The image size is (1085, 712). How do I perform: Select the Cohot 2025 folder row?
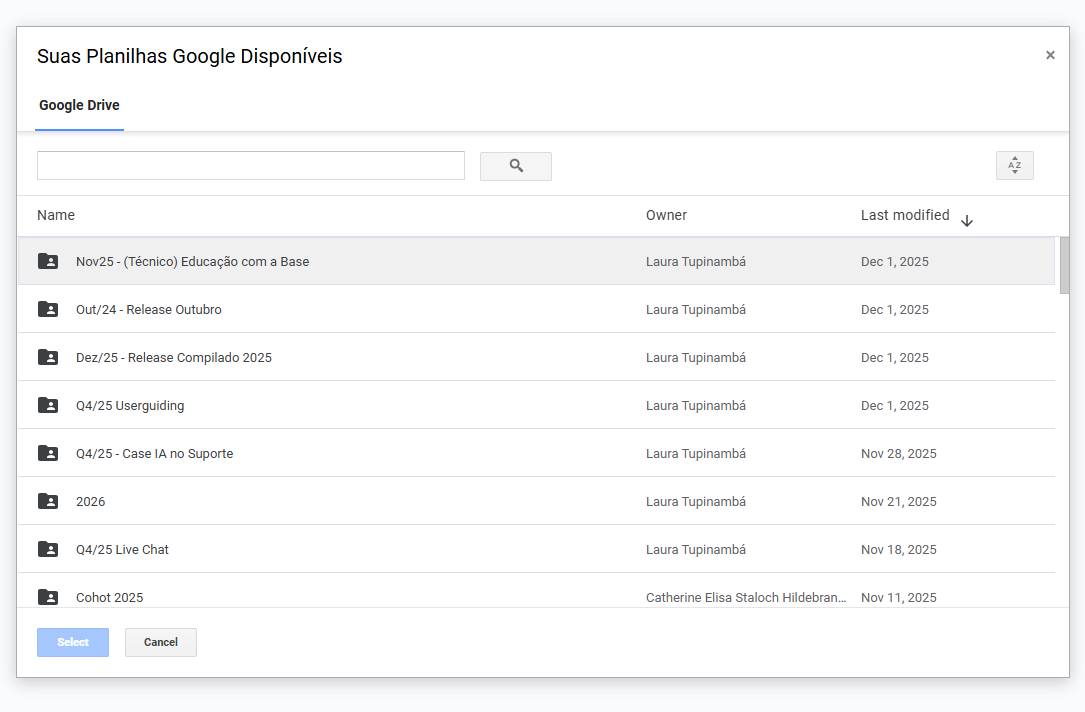[x=109, y=597]
